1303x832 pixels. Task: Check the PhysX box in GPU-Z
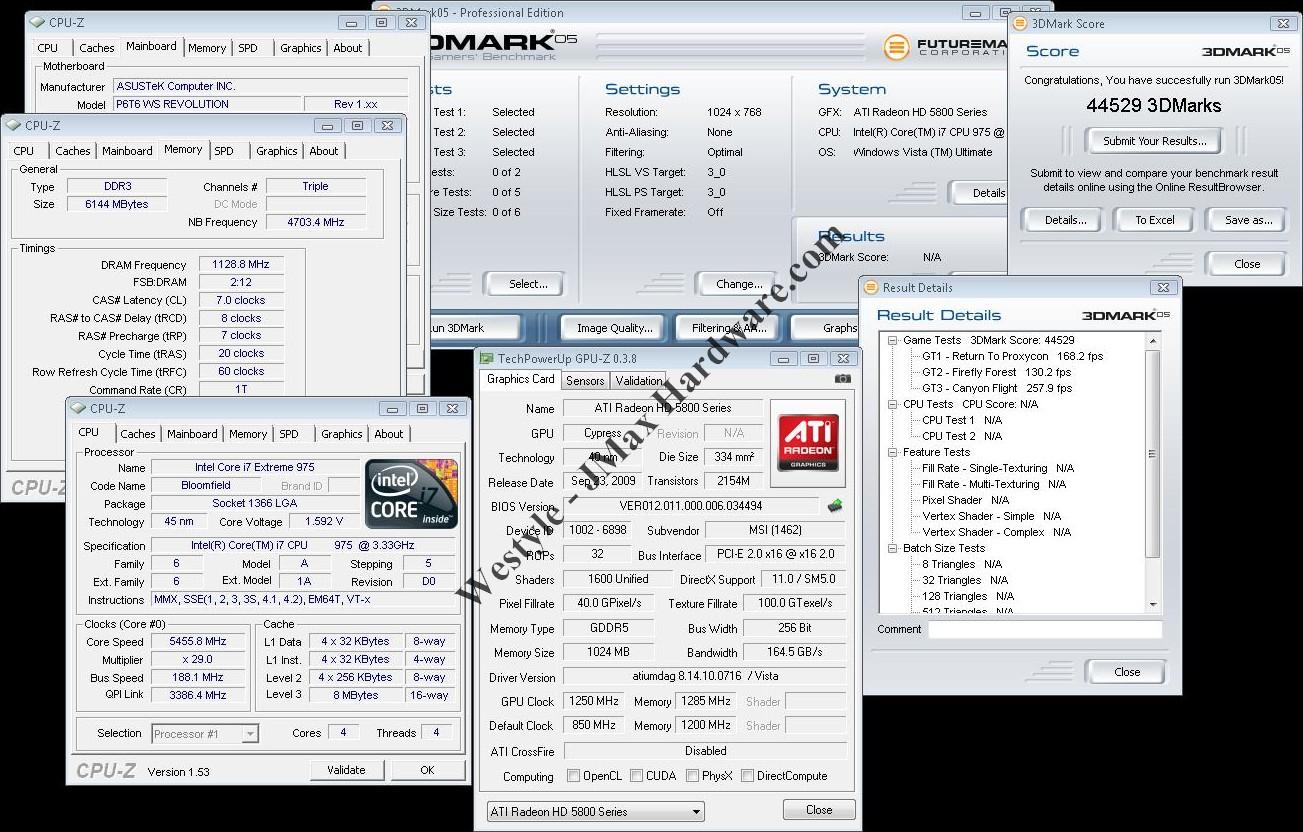point(691,776)
